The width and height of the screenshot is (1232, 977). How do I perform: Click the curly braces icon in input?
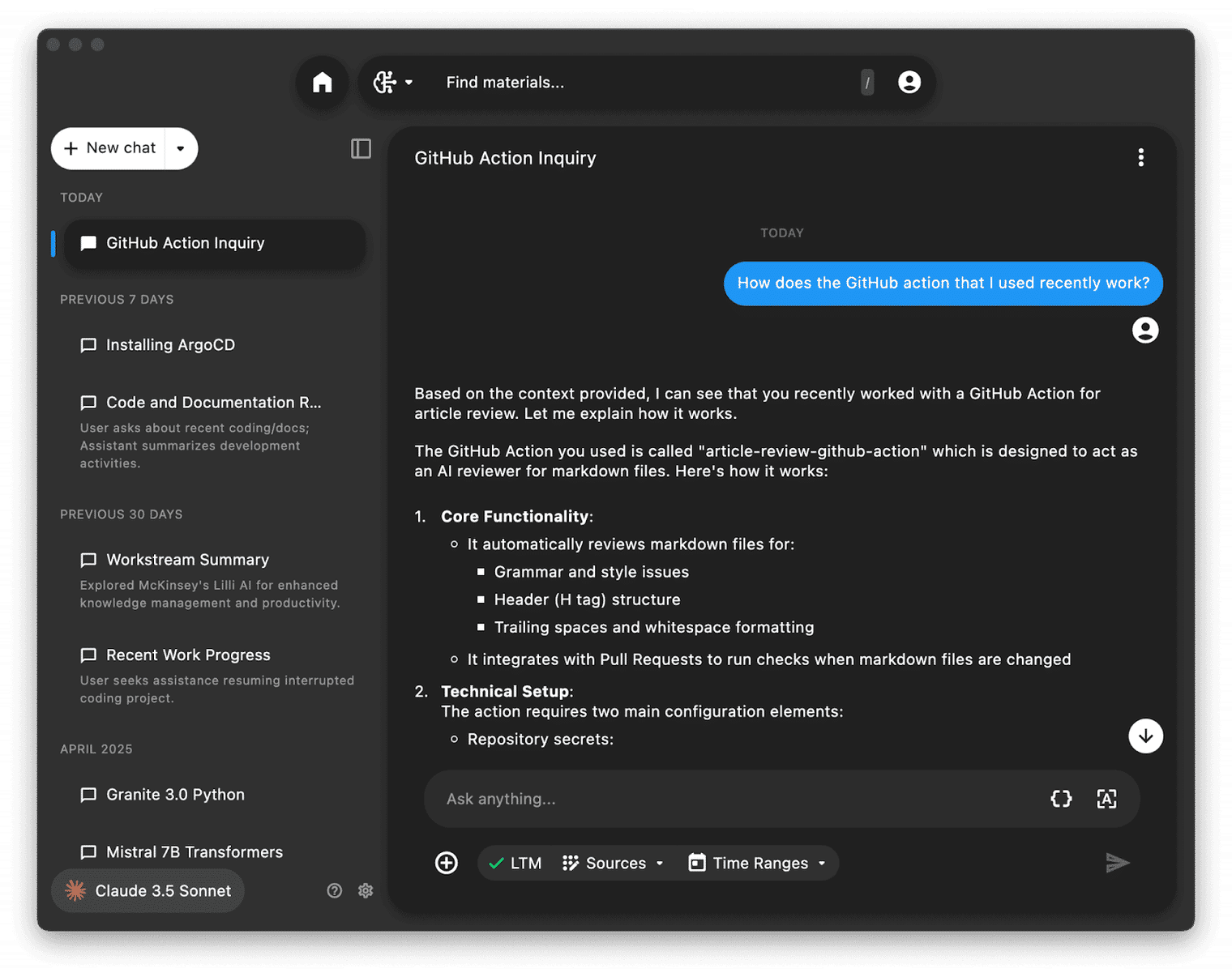tap(1061, 799)
